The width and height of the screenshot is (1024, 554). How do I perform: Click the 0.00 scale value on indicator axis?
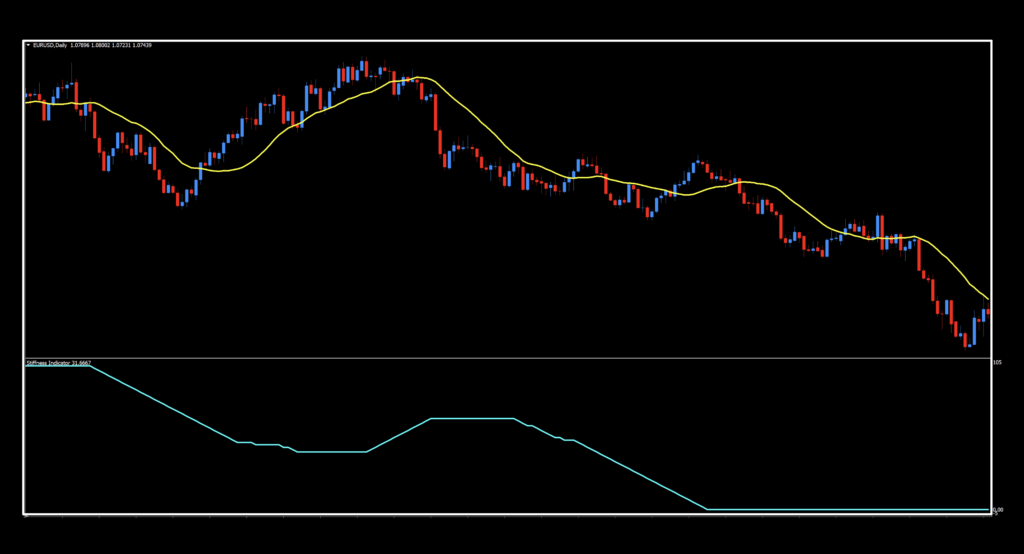(x=996, y=510)
